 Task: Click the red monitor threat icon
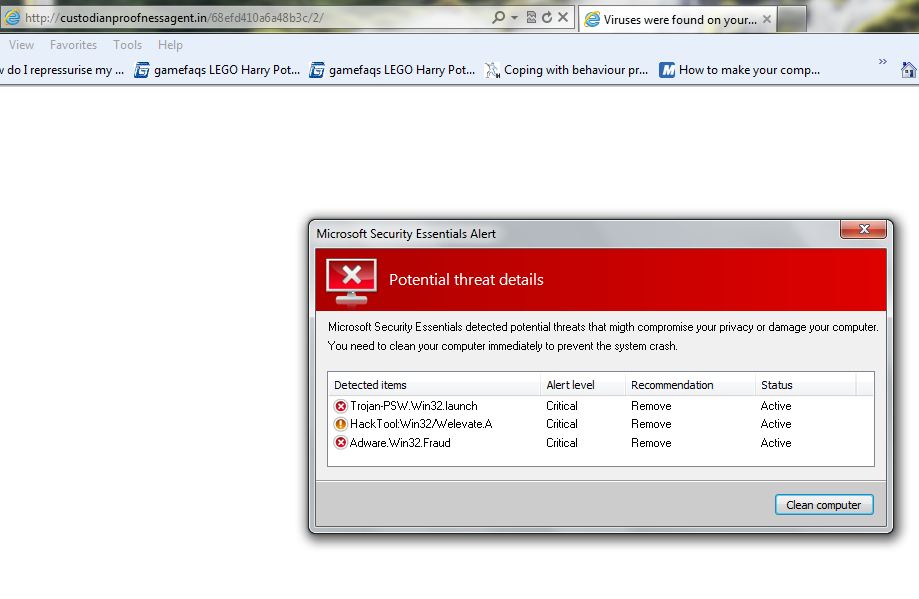pyautogui.click(x=351, y=282)
